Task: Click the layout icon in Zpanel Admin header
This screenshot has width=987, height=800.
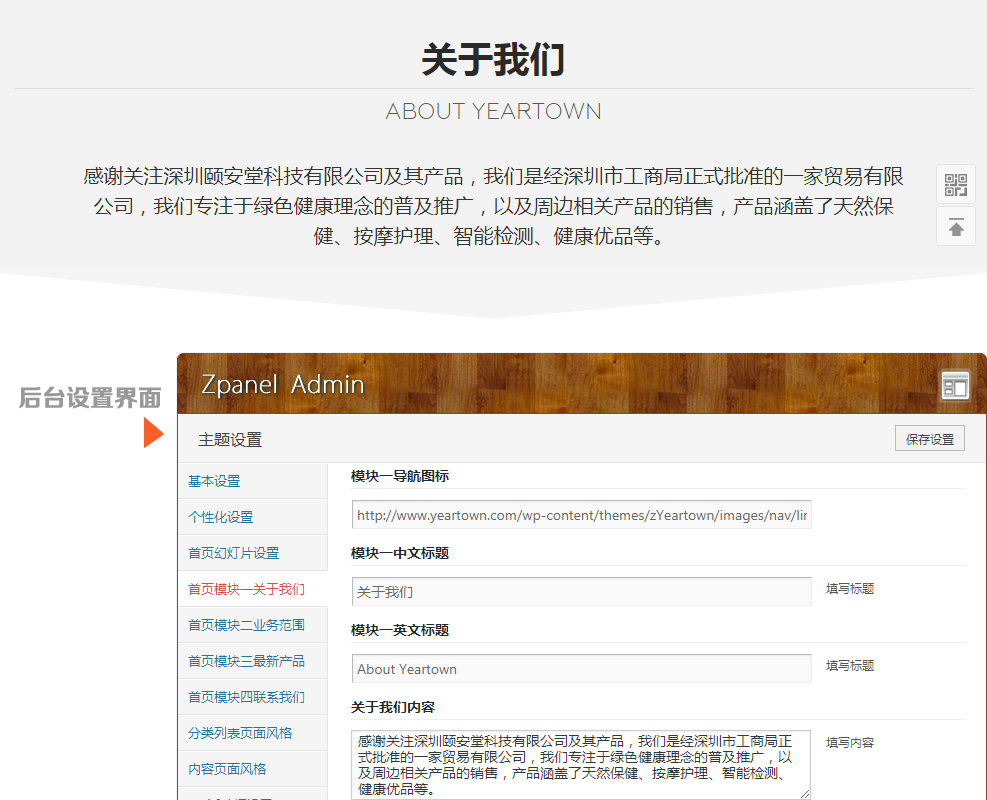Action: [955, 385]
